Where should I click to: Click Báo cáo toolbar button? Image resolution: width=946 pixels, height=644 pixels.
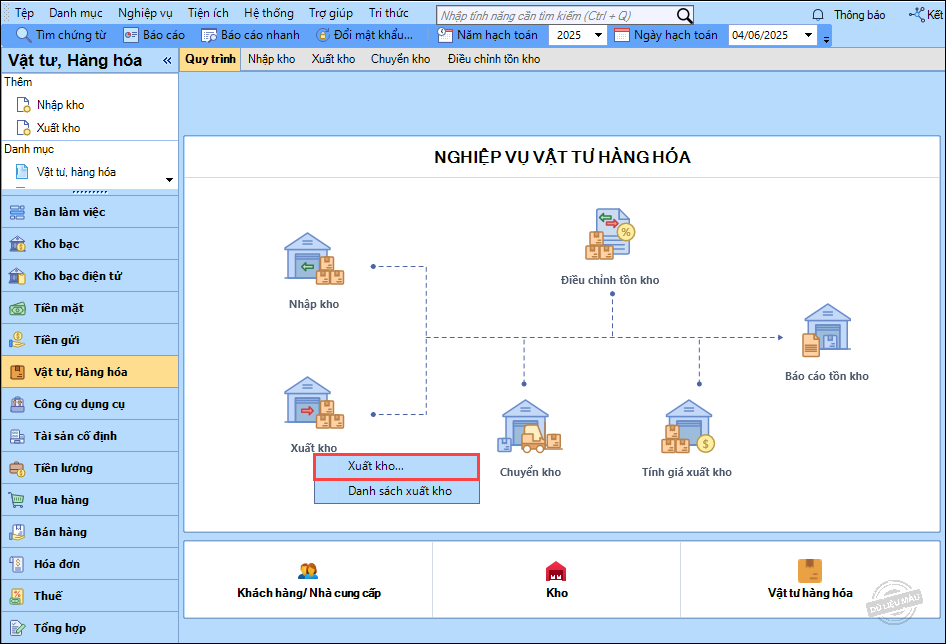click(x=154, y=35)
